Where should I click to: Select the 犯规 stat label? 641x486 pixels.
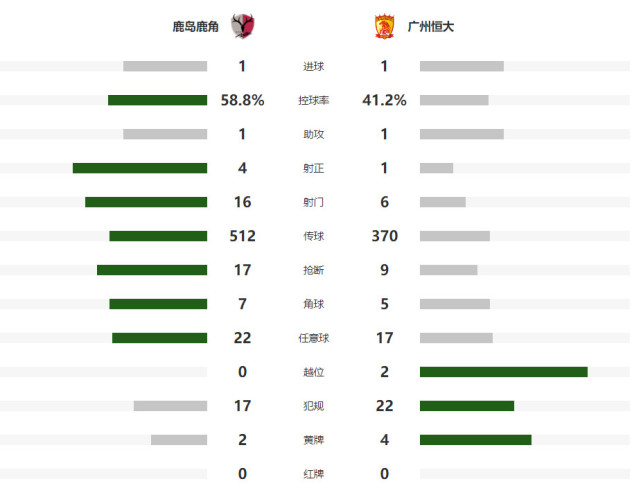[314, 406]
